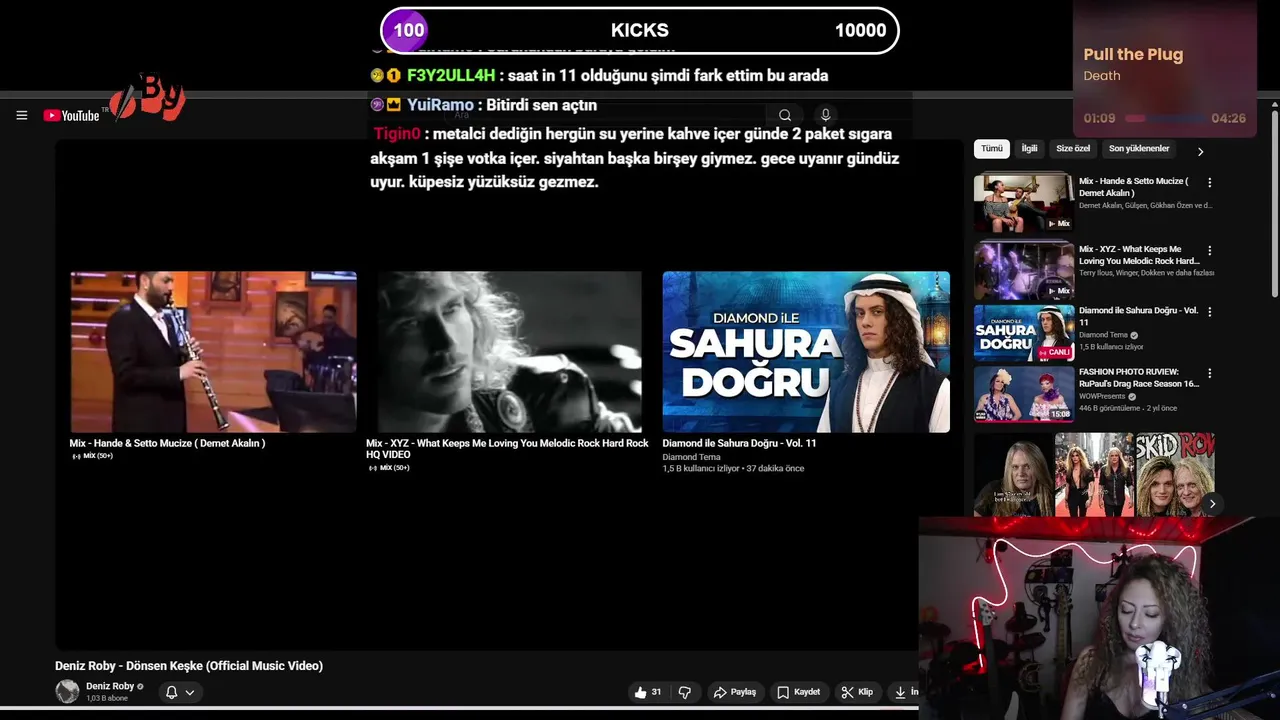Viewport: 1280px width, 720px height.
Task: Click the 15:08 duration badge on RuPaul thumbnail
Action: (1060, 413)
